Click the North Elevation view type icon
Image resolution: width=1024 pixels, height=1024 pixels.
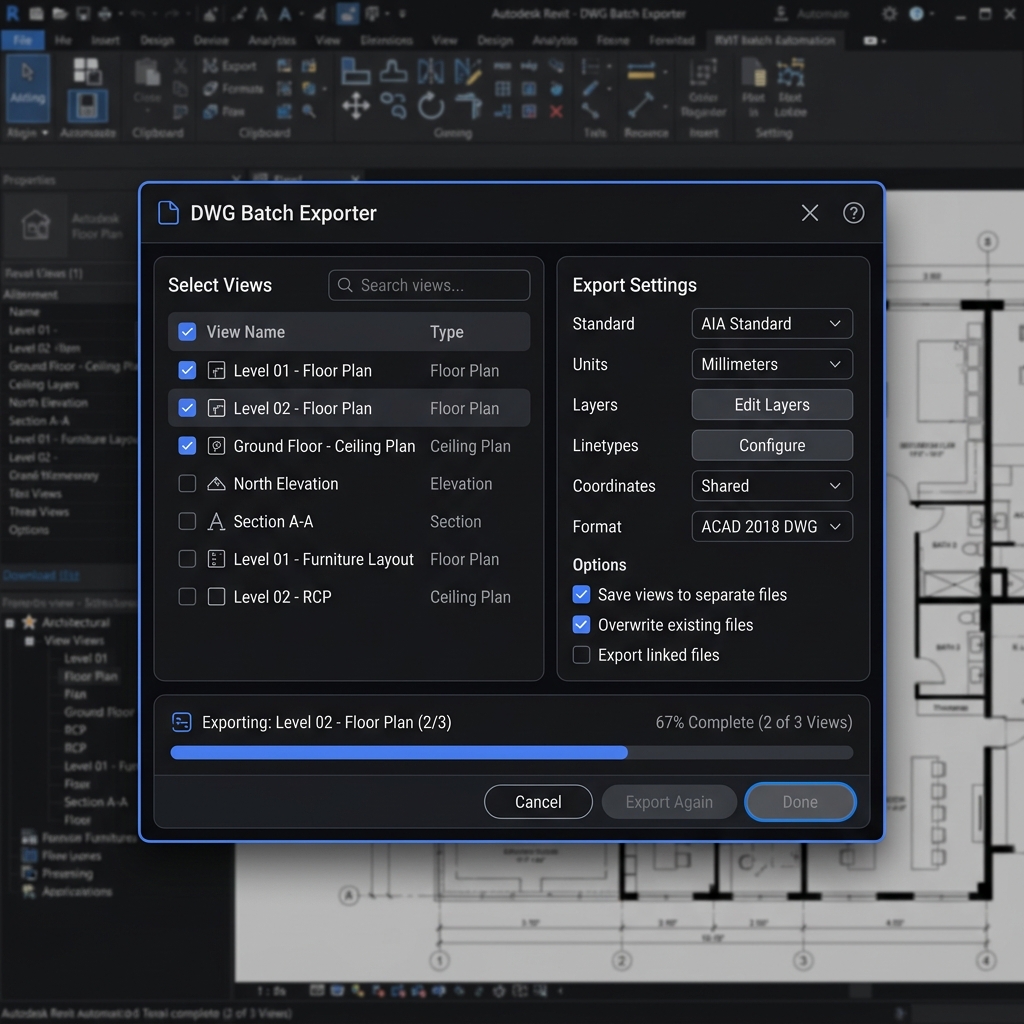coord(216,484)
